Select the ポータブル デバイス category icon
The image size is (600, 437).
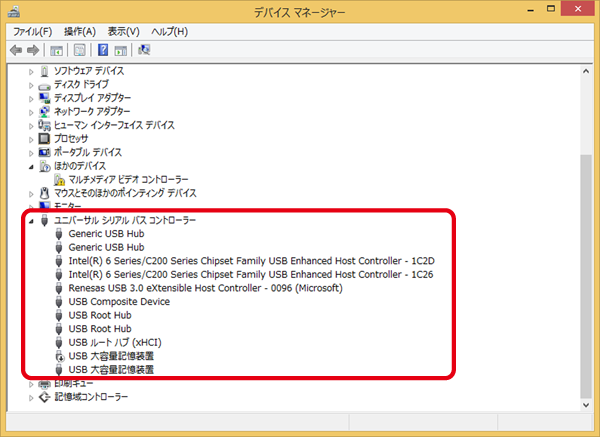coord(44,152)
